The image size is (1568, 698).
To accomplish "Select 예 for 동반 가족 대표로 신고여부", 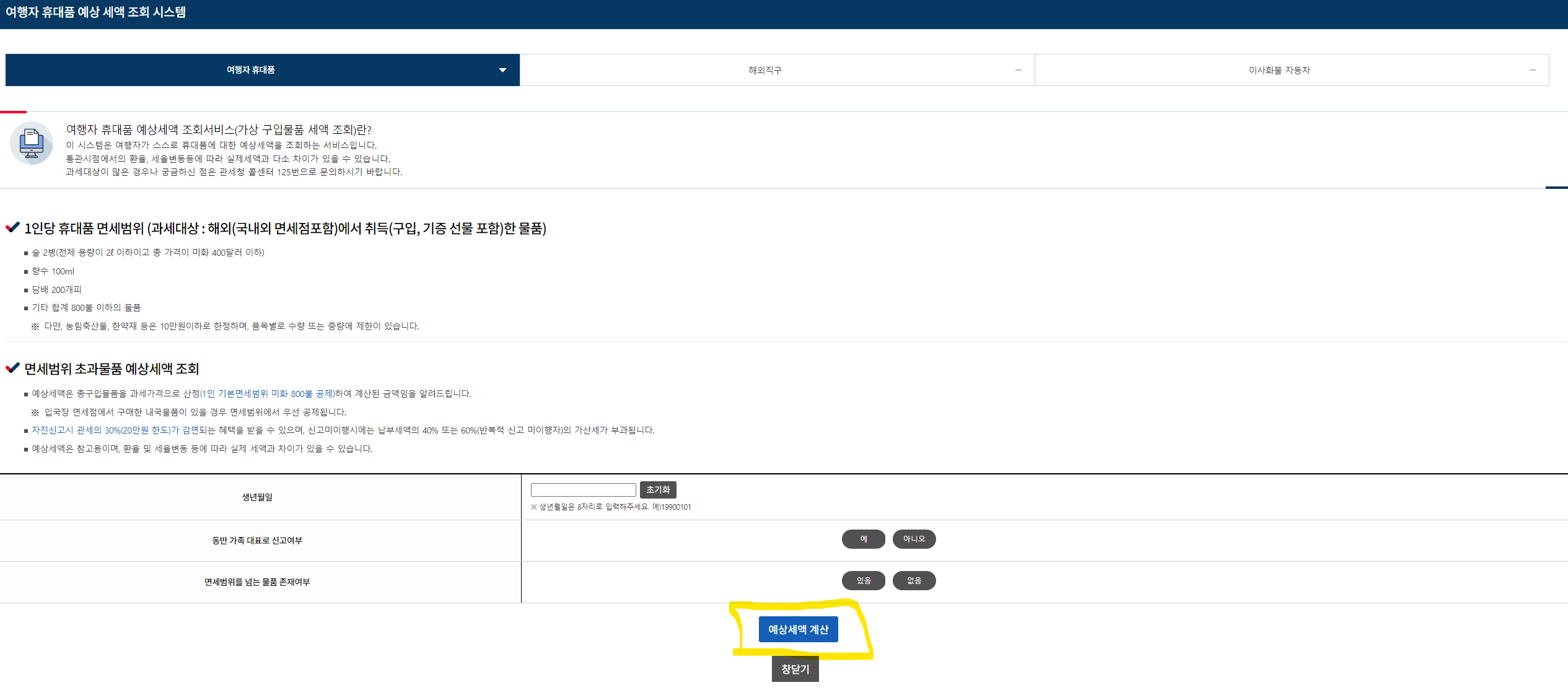I will tap(863, 539).
